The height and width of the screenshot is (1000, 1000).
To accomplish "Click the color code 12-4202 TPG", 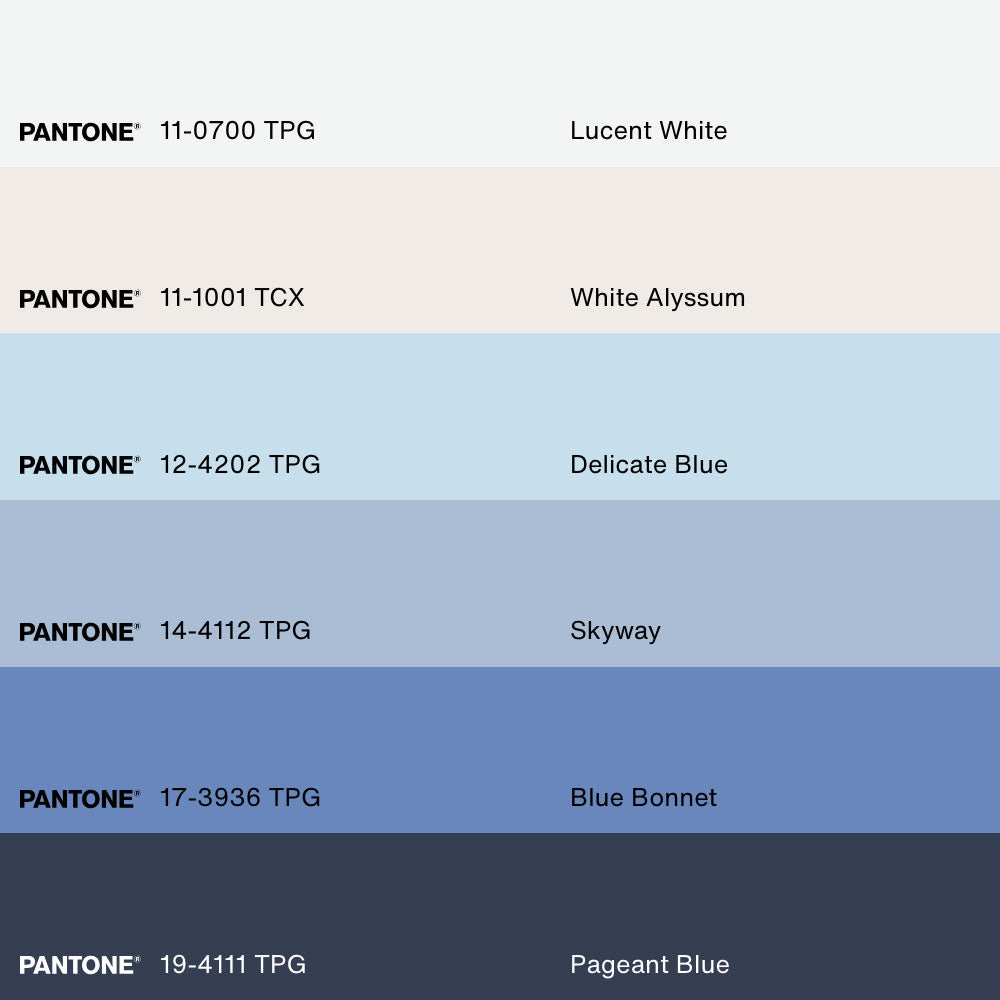I will point(240,465).
